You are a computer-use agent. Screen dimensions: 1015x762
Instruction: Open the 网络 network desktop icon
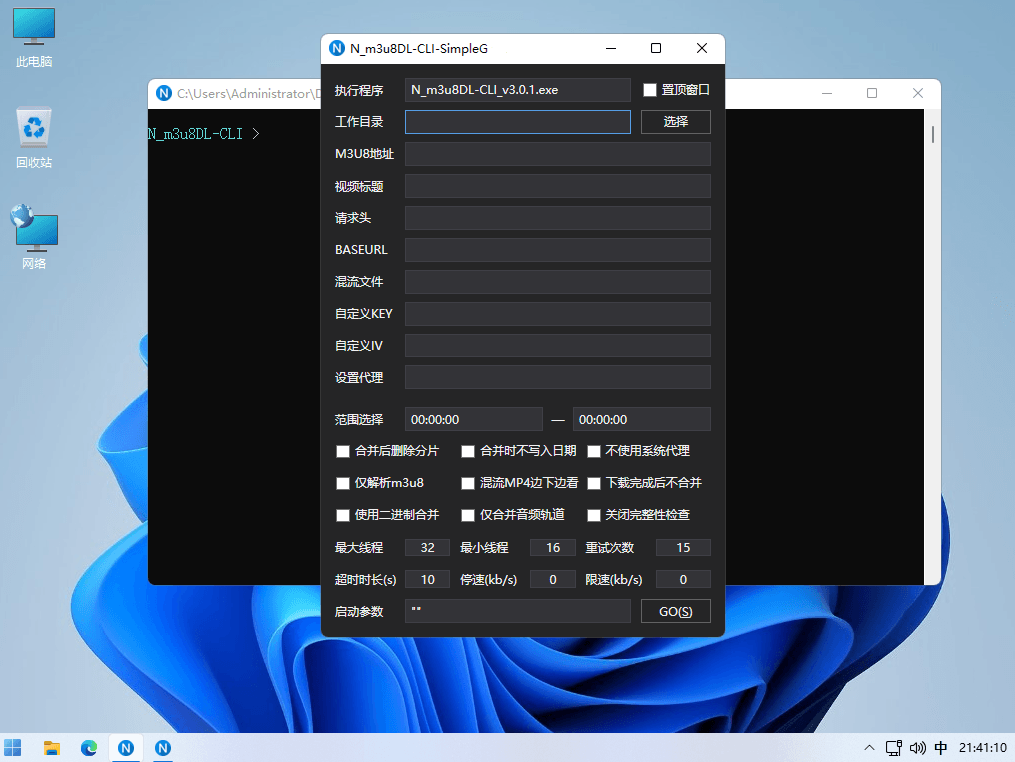[x=34, y=237]
